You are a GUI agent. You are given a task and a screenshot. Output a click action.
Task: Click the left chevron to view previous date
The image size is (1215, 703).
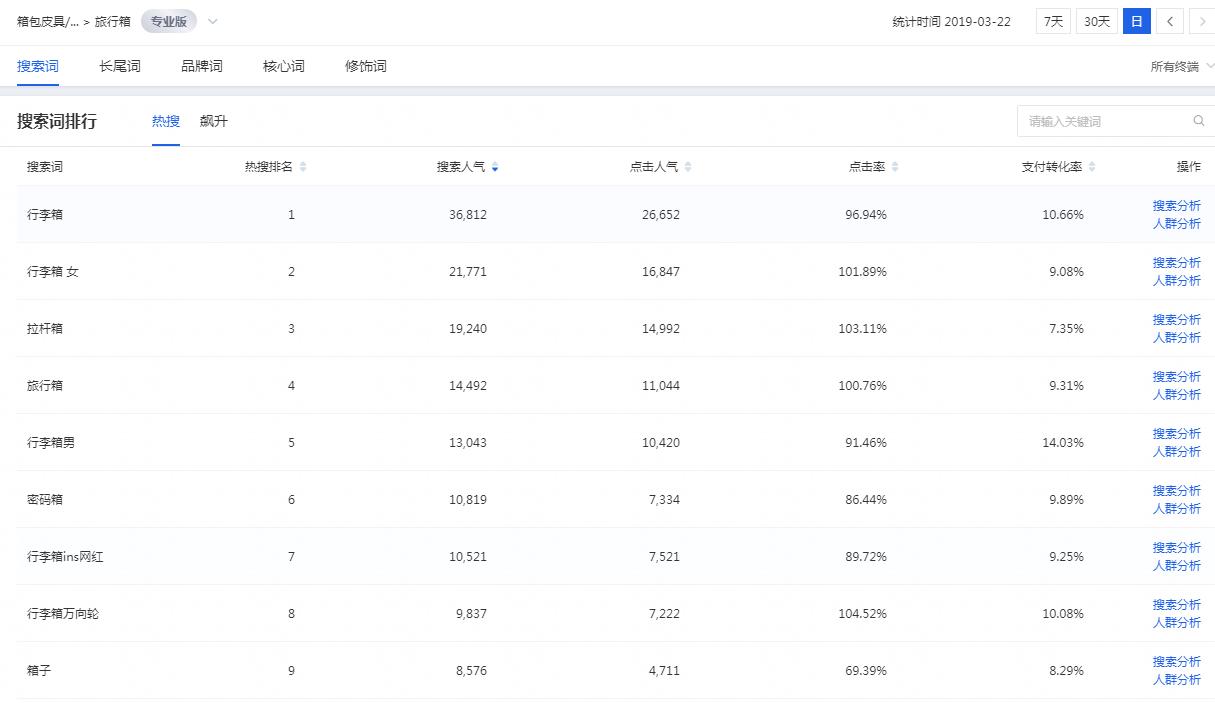[1169, 20]
